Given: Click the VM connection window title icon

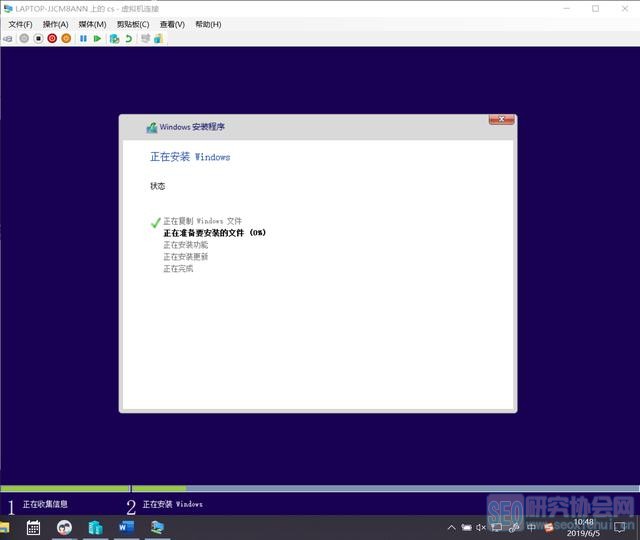Looking at the screenshot, I should pyautogui.click(x=8, y=9).
